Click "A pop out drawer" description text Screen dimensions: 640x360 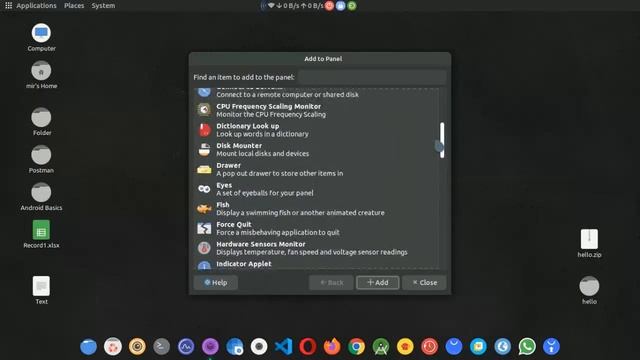click(280, 173)
